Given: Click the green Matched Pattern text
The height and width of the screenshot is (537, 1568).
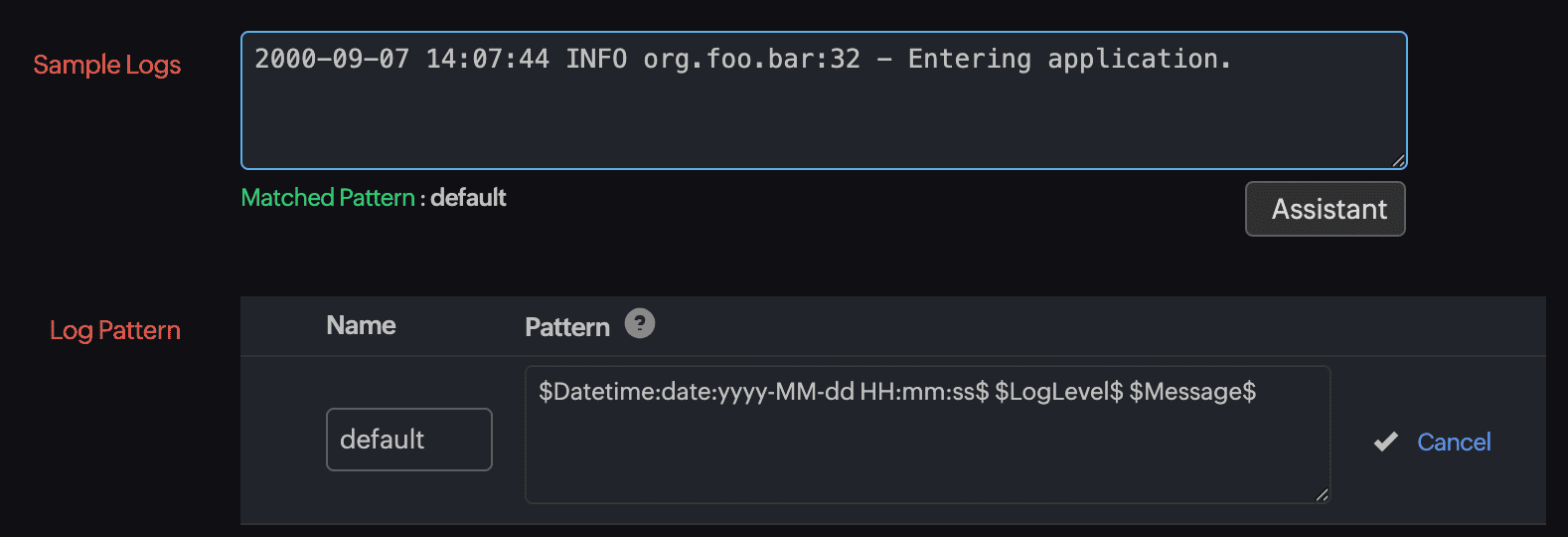Looking at the screenshot, I should point(328,198).
